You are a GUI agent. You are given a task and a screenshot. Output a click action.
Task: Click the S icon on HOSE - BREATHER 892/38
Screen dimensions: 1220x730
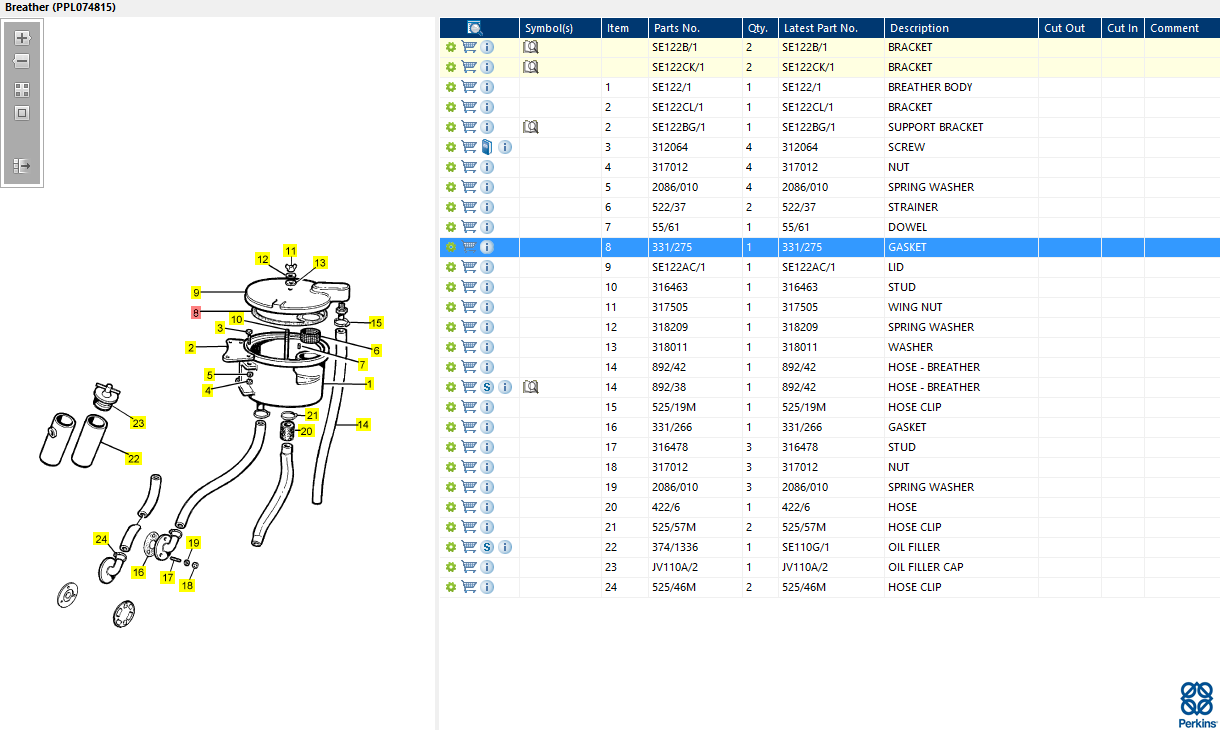[x=487, y=387]
